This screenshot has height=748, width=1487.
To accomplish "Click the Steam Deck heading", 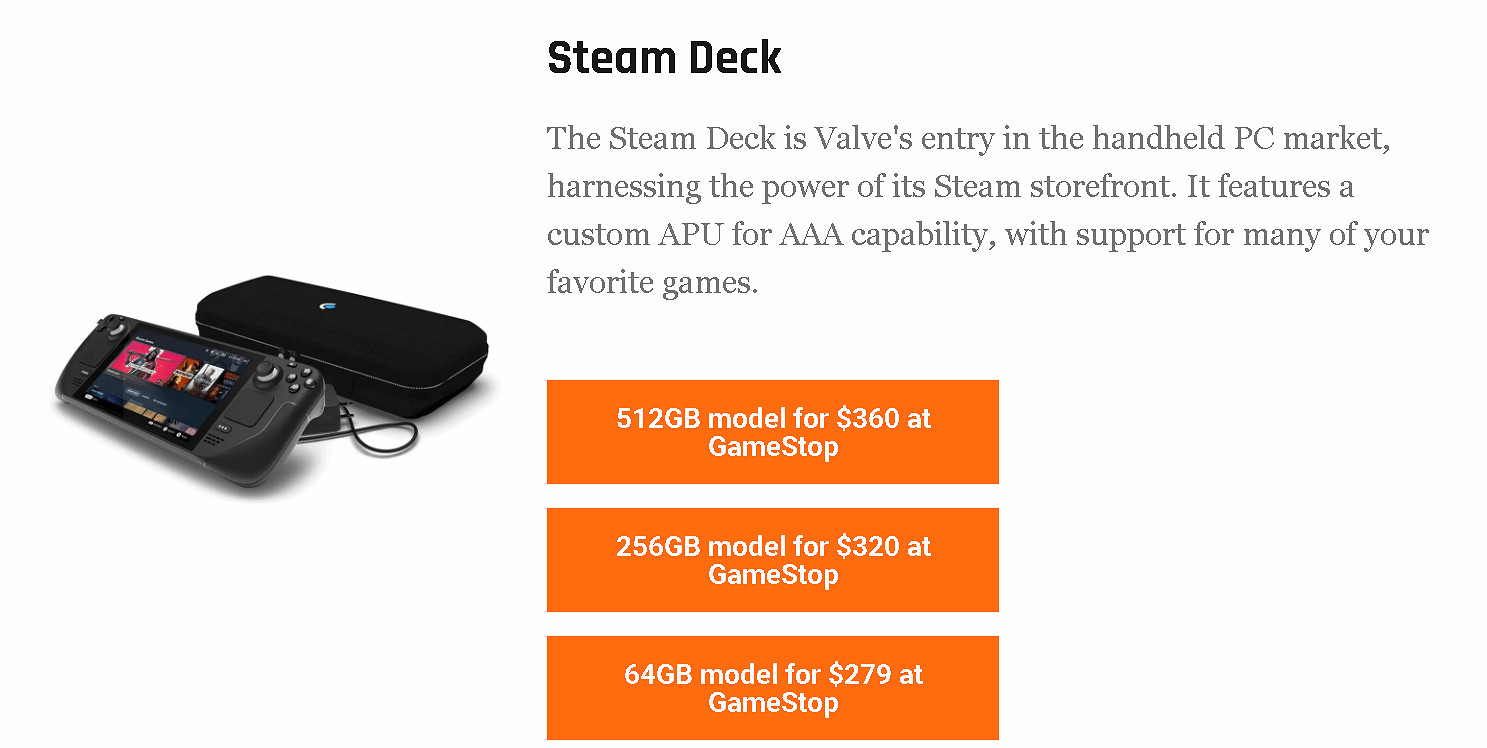I will coord(663,58).
